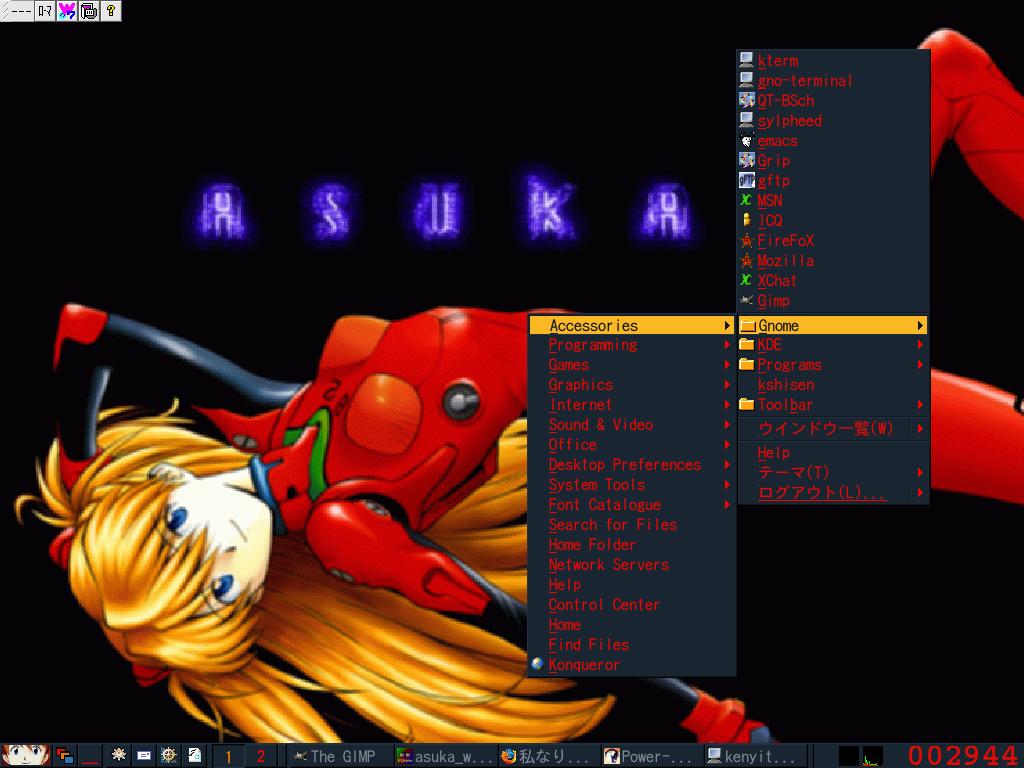1024x768 pixels.
Task: Activate The GIMP taskbar window button
Action: (338, 756)
